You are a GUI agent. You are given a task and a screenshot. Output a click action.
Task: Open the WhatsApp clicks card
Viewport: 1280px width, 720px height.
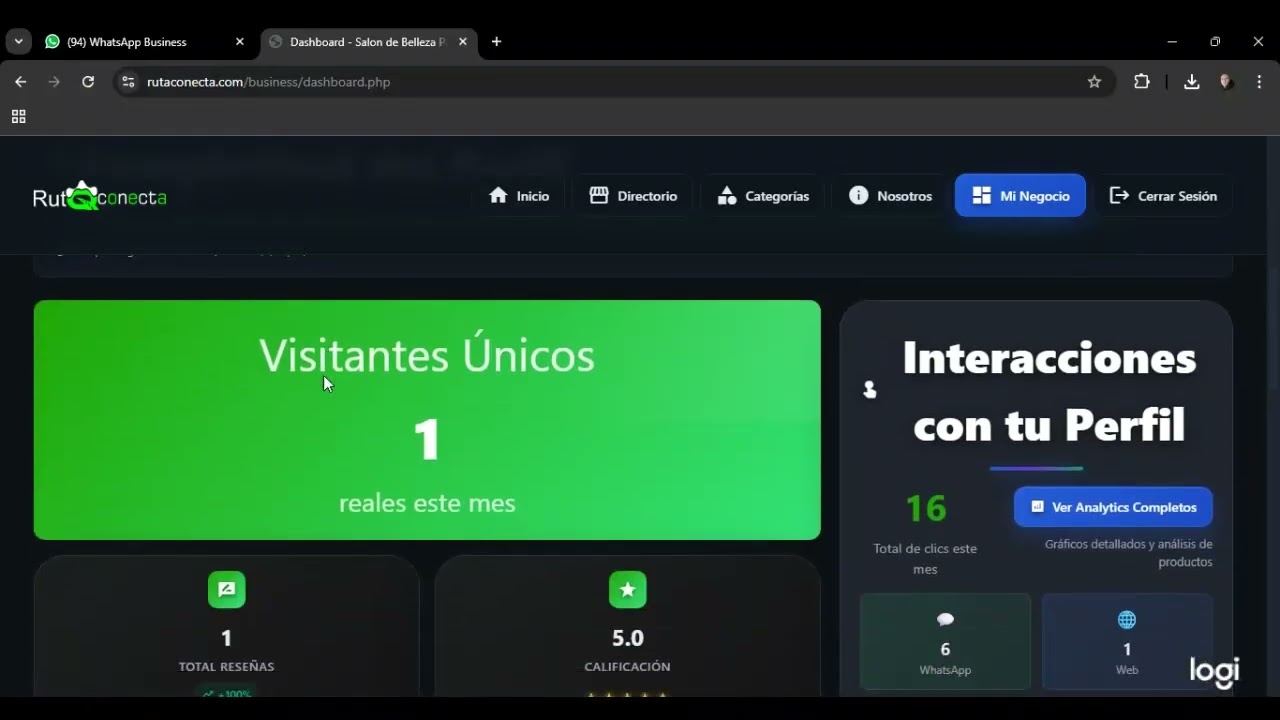tap(945, 641)
